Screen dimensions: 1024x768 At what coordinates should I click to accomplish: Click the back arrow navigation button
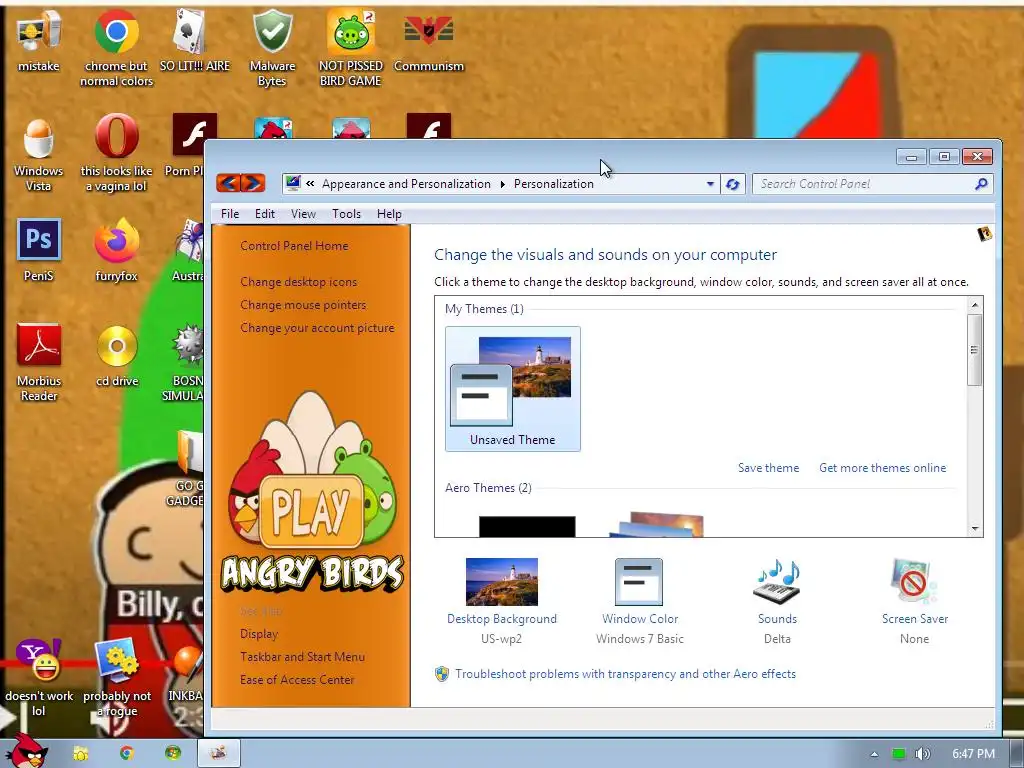[x=228, y=183]
